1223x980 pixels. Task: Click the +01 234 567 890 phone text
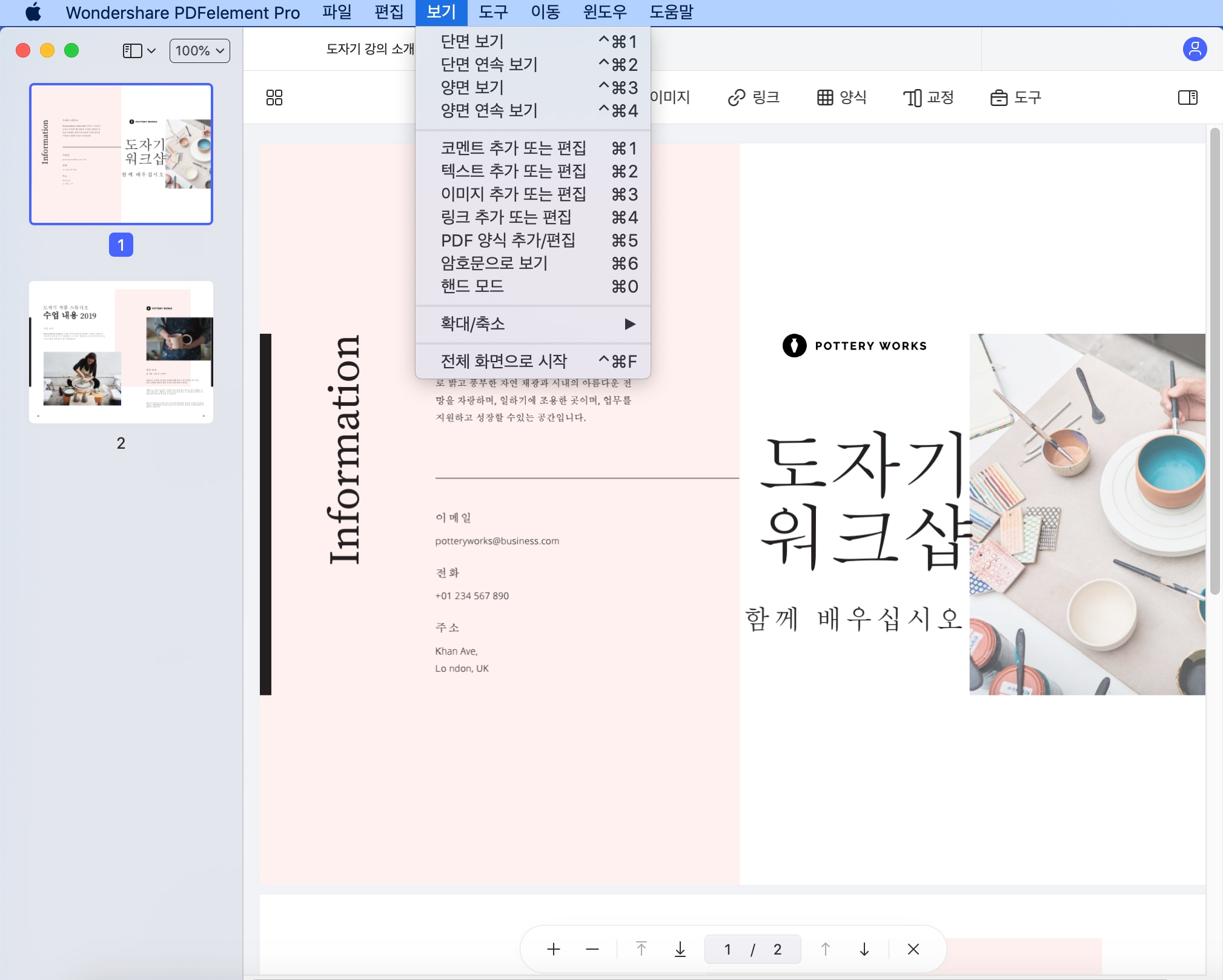[472, 595]
